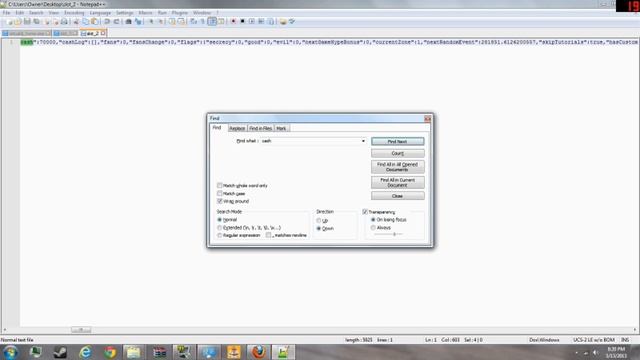Click the Find Next button
This screenshot has height=360, width=640.
(x=398, y=141)
